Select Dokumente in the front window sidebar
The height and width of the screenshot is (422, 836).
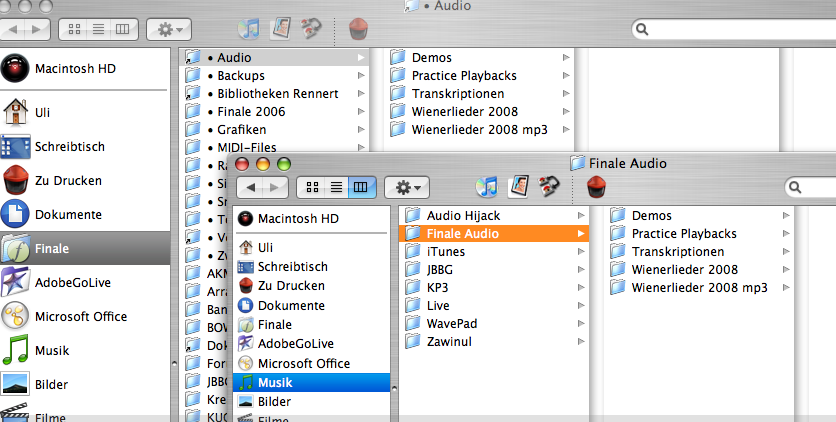[x=290, y=306]
